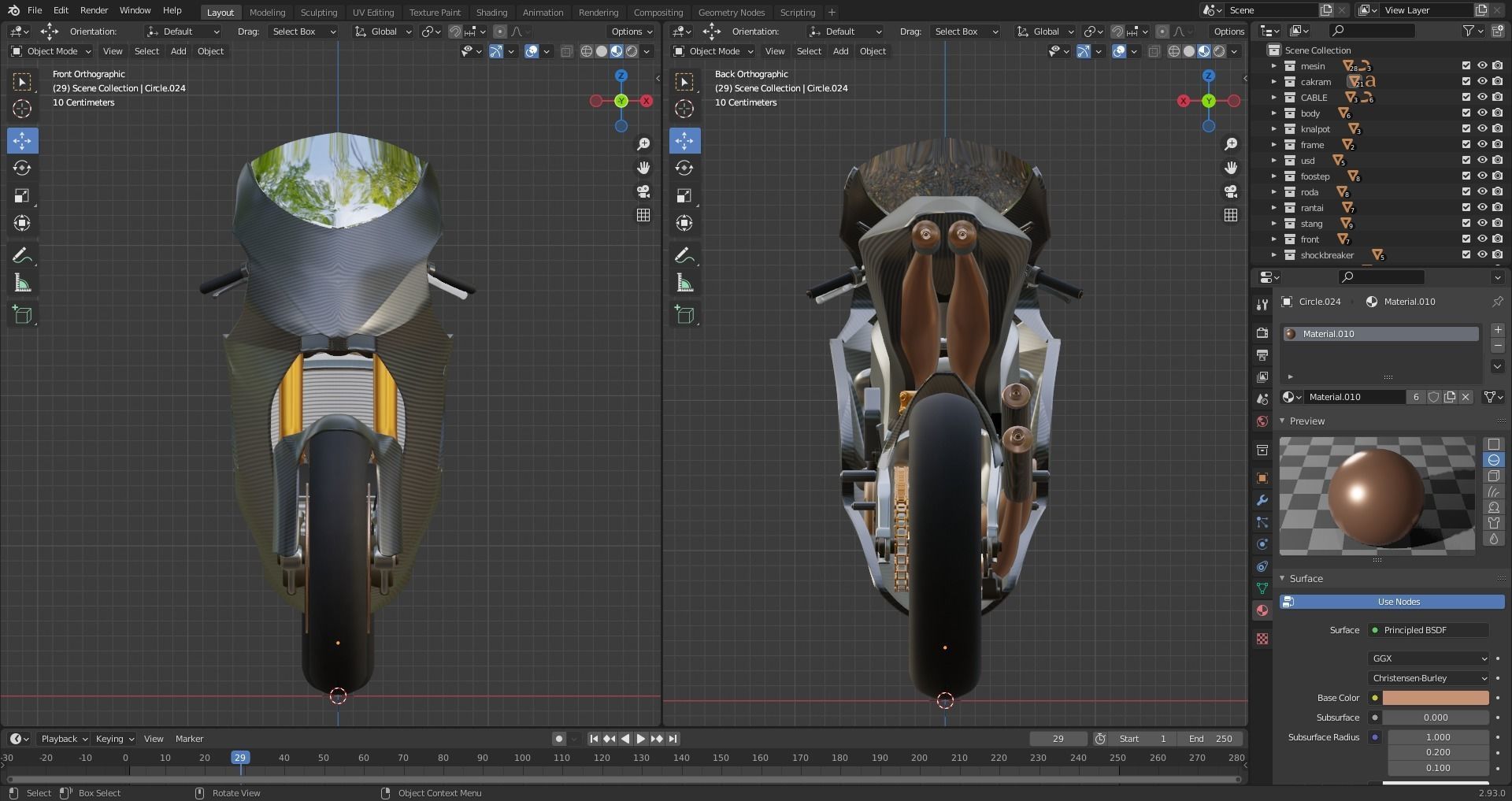Expand the frame collection tree row
The height and width of the screenshot is (801, 1512).
click(1273, 145)
